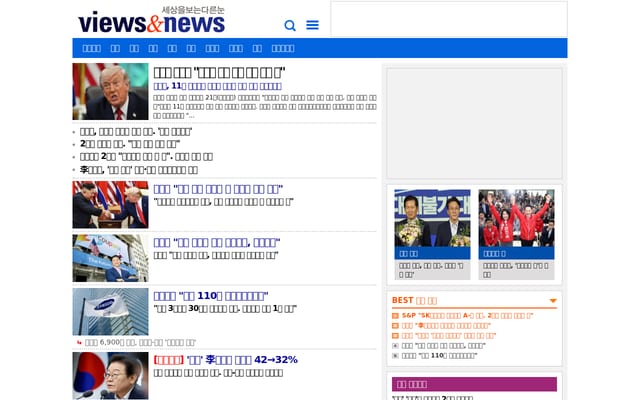Open the main headline containing "110"
The image size is (640, 400).
pyautogui.click(x=211, y=296)
